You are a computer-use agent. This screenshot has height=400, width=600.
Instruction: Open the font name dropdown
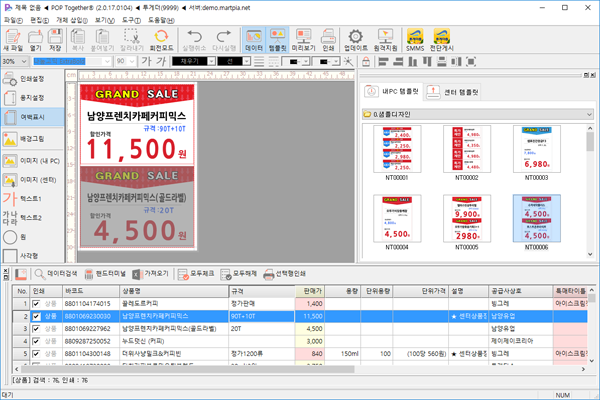click(x=107, y=61)
